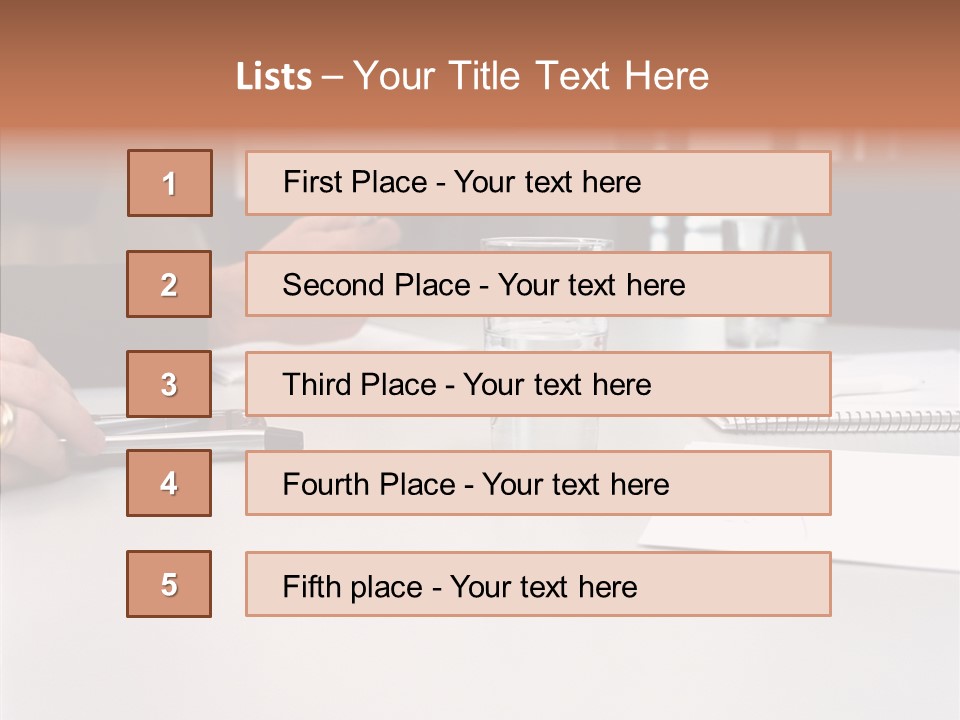Viewport: 960px width, 720px height.
Task: Choose the "Fifth place - Your text here" bar
Action: pyautogui.click(x=538, y=584)
